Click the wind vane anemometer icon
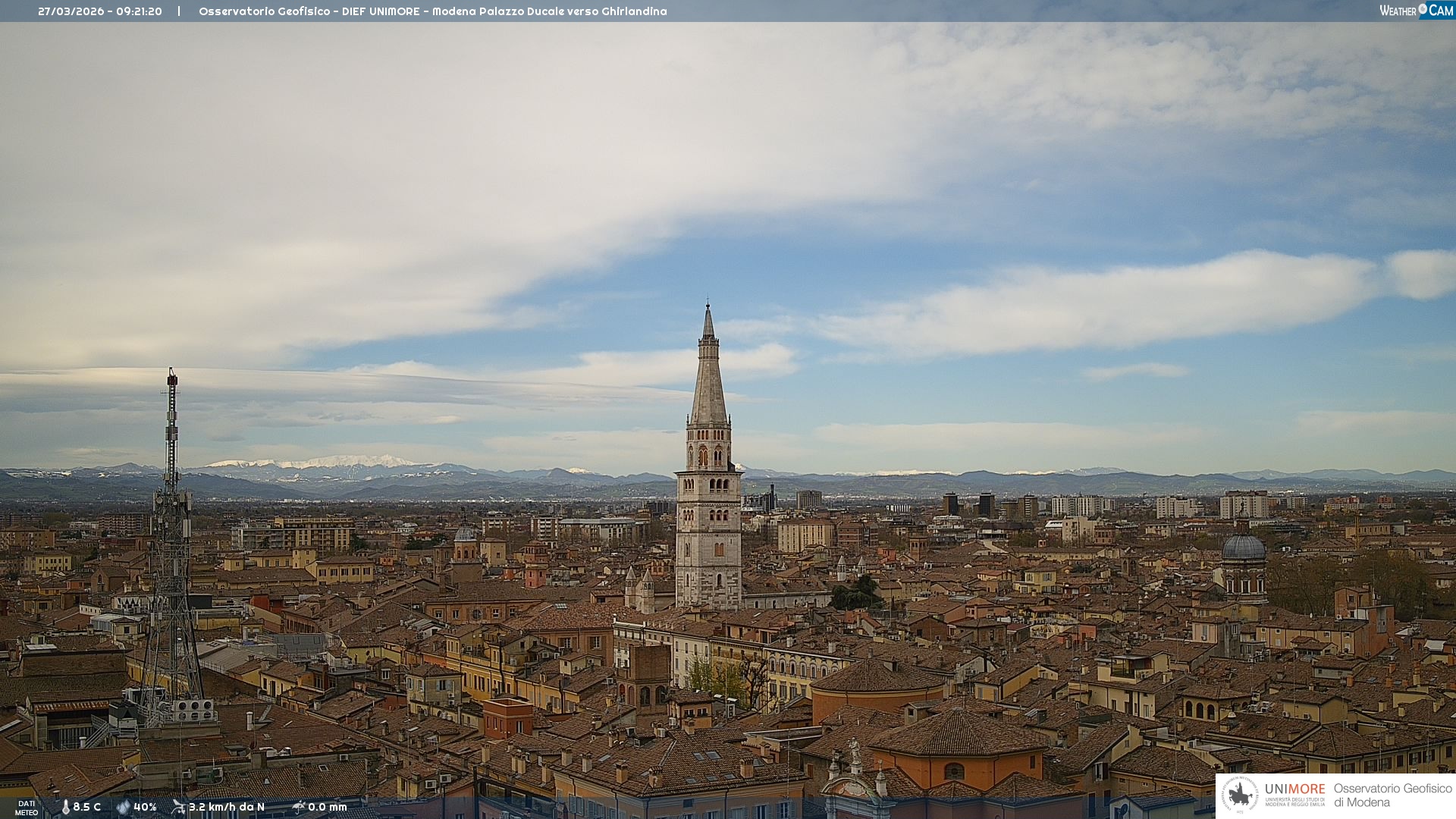 (178, 807)
